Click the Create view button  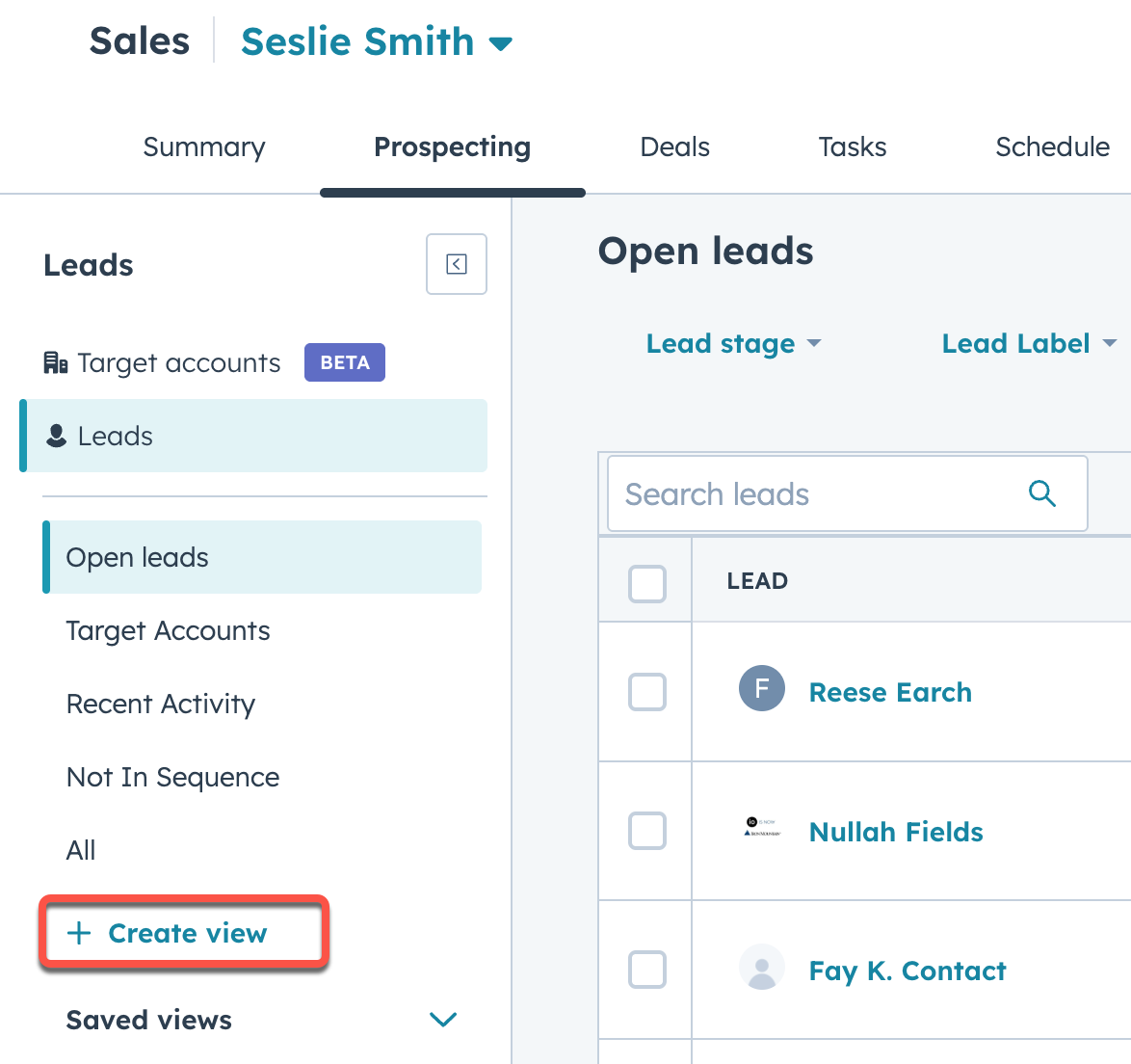click(x=183, y=932)
